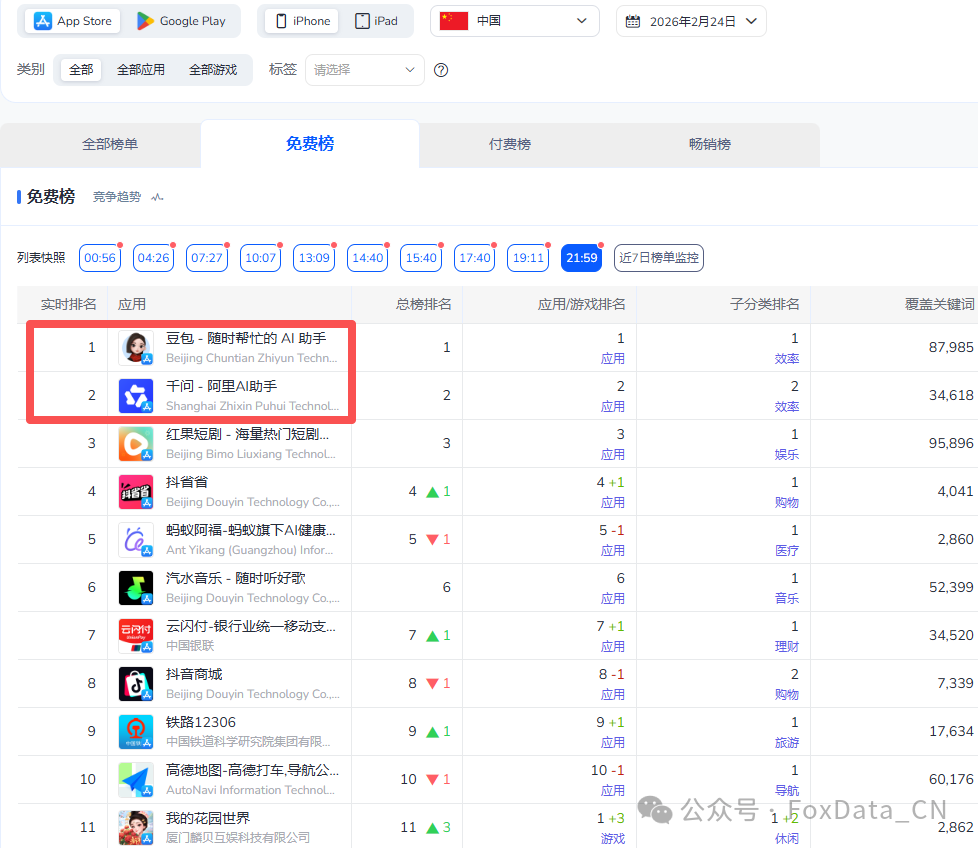Click 娱乐 subcategory link
Screen dimensions: 978x848
(x=787, y=455)
